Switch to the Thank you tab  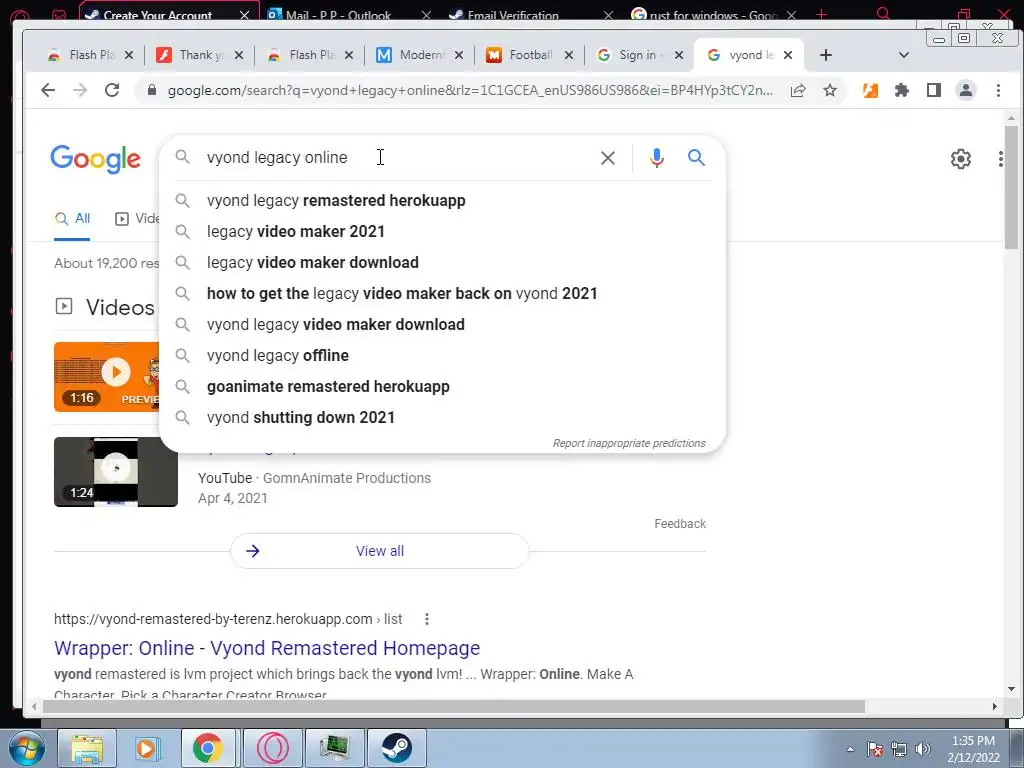[x=199, y=55]
